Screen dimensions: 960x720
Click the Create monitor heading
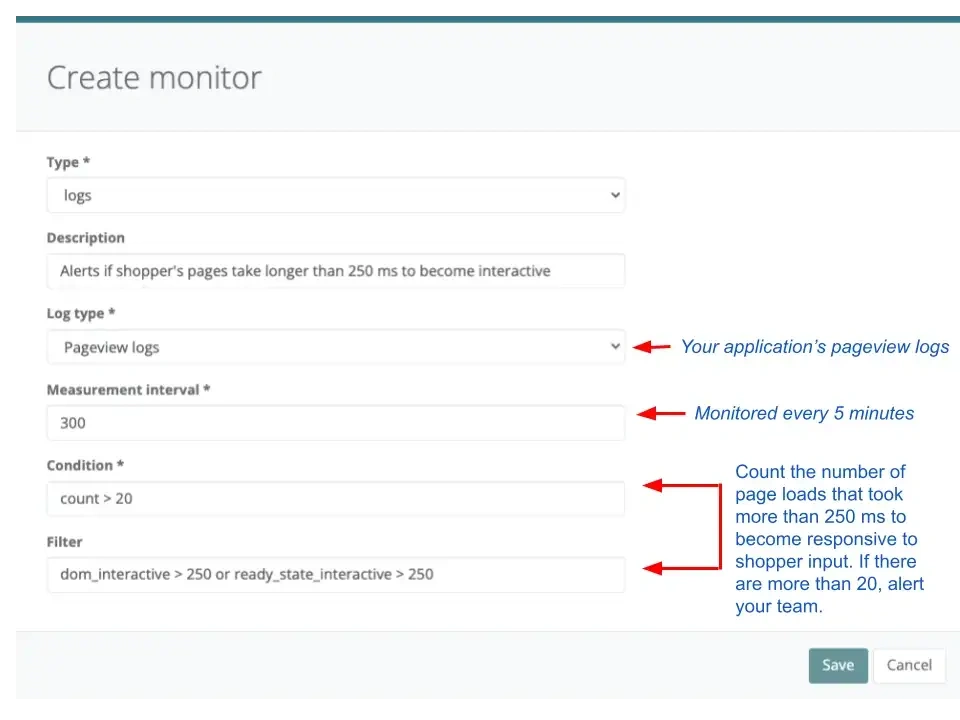(154, 78)
